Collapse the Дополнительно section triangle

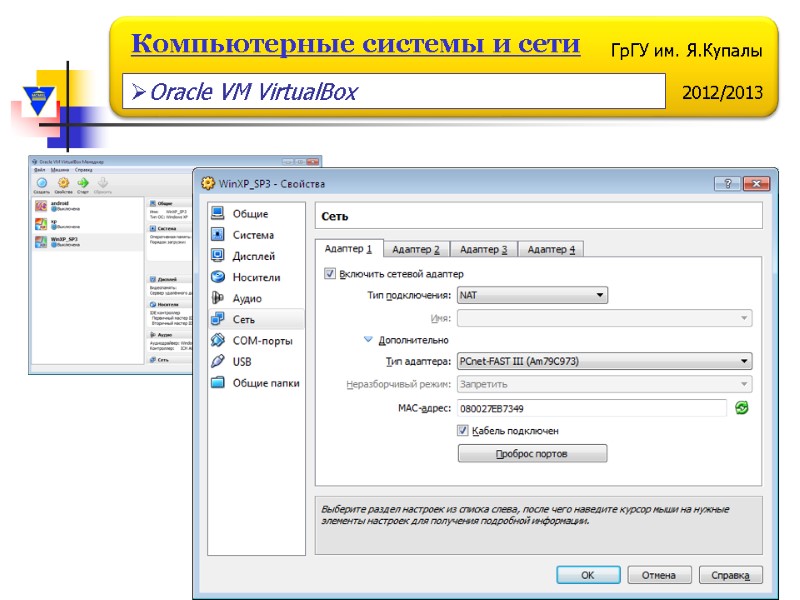coord(368,339)
